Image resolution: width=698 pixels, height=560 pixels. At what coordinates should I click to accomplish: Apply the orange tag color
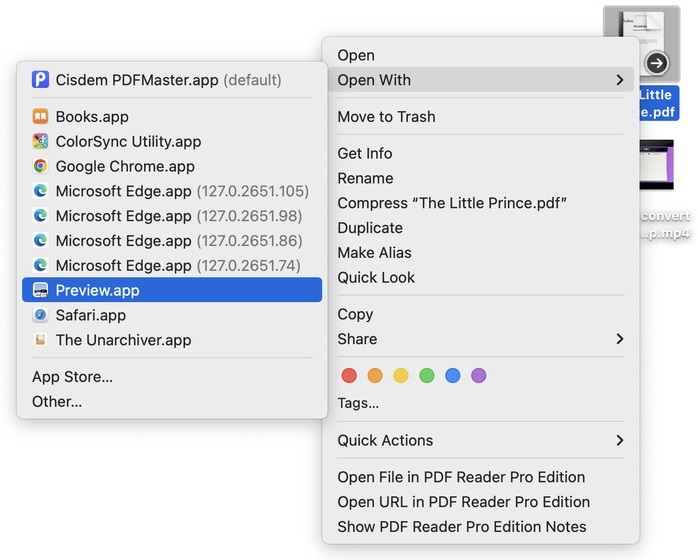click(x=375, y=375)
